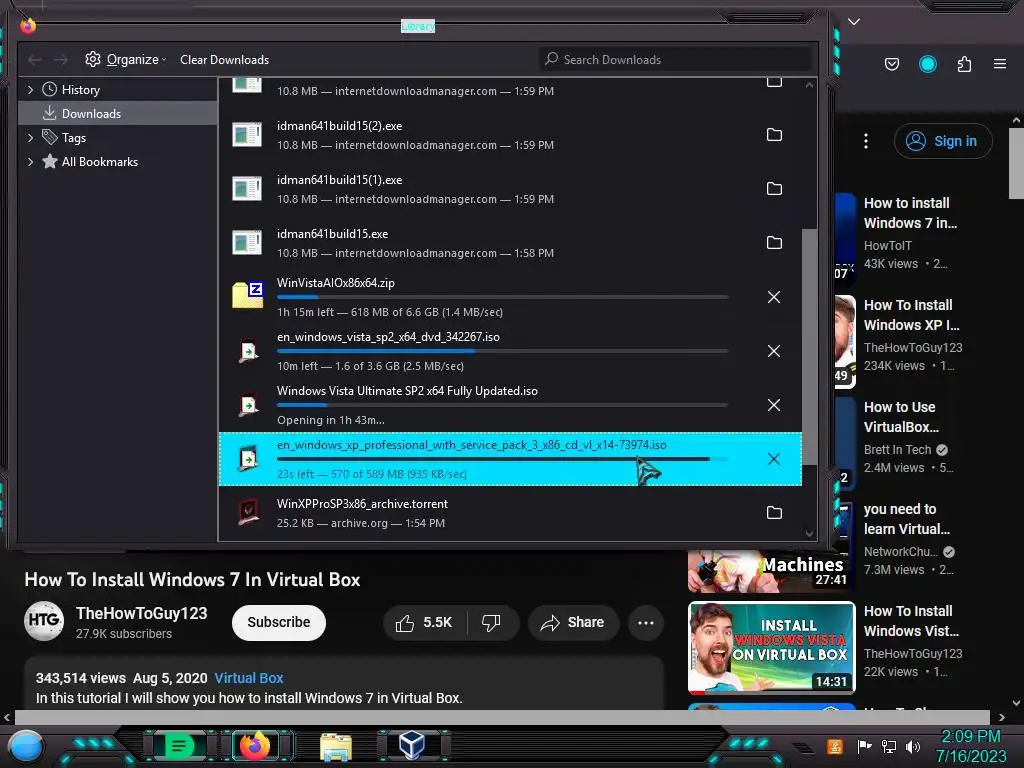Click volume speaker tray icon
Screen dimensions: 1024x768
[x=912, y=746]
